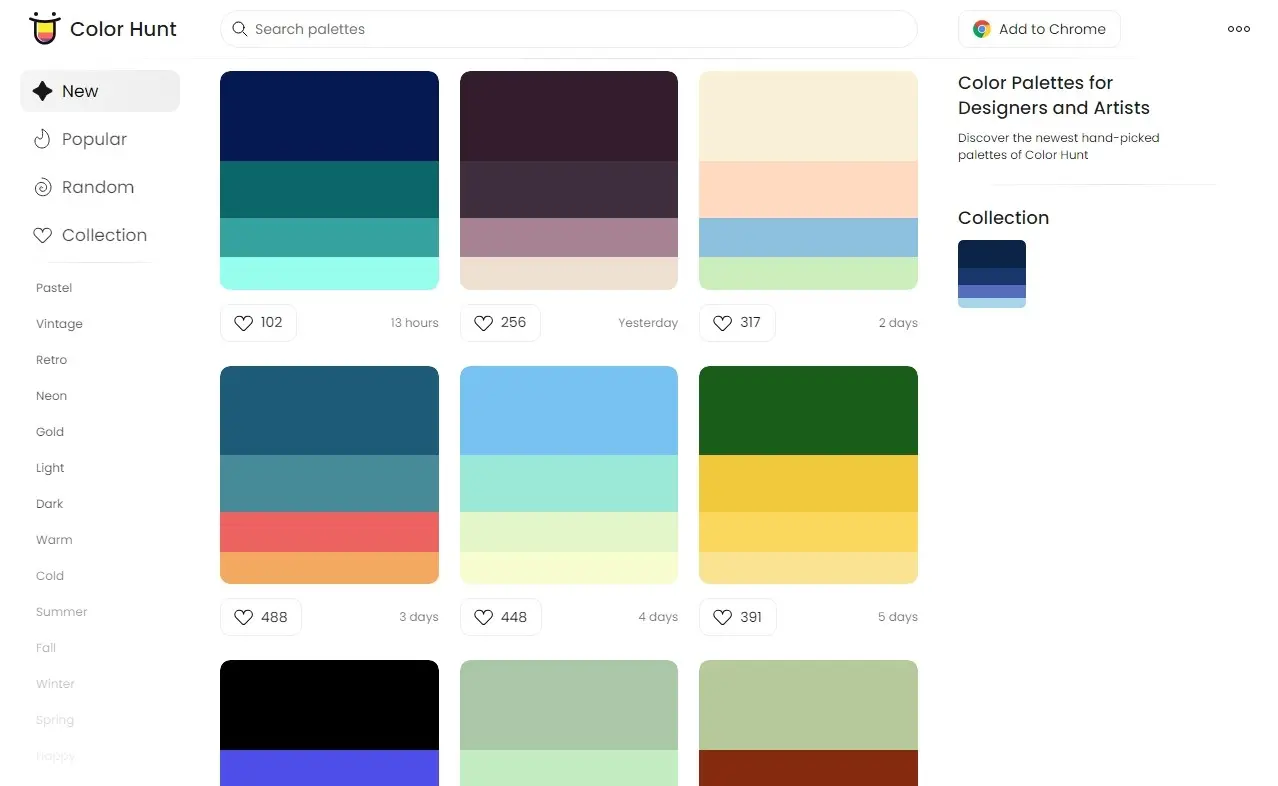Click the Popular flame icon

tap(42, 139)
